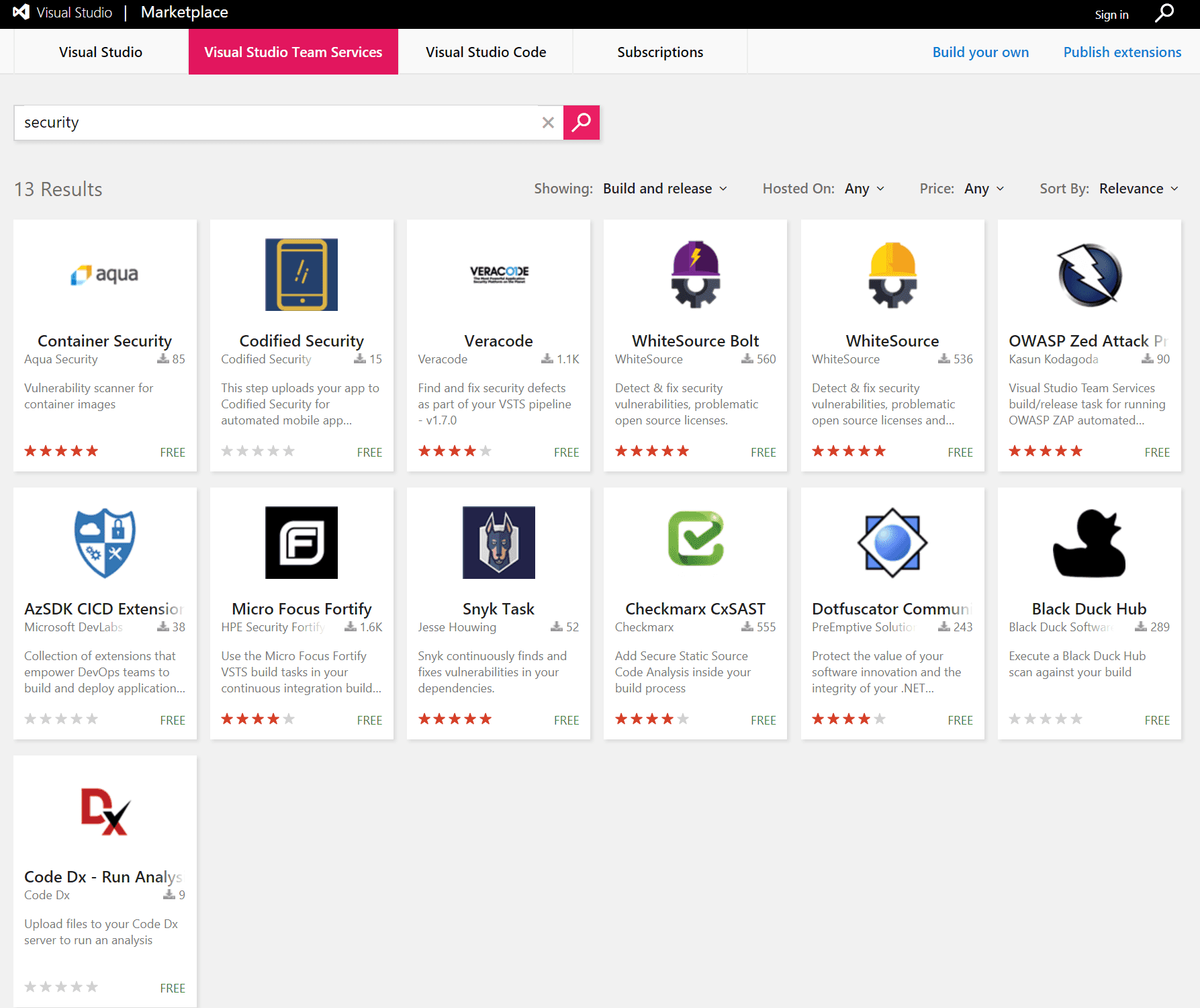1200x1008 pixels.
Task: Click the FREE label on Dotfuscator card
Action: pos(960,720)
